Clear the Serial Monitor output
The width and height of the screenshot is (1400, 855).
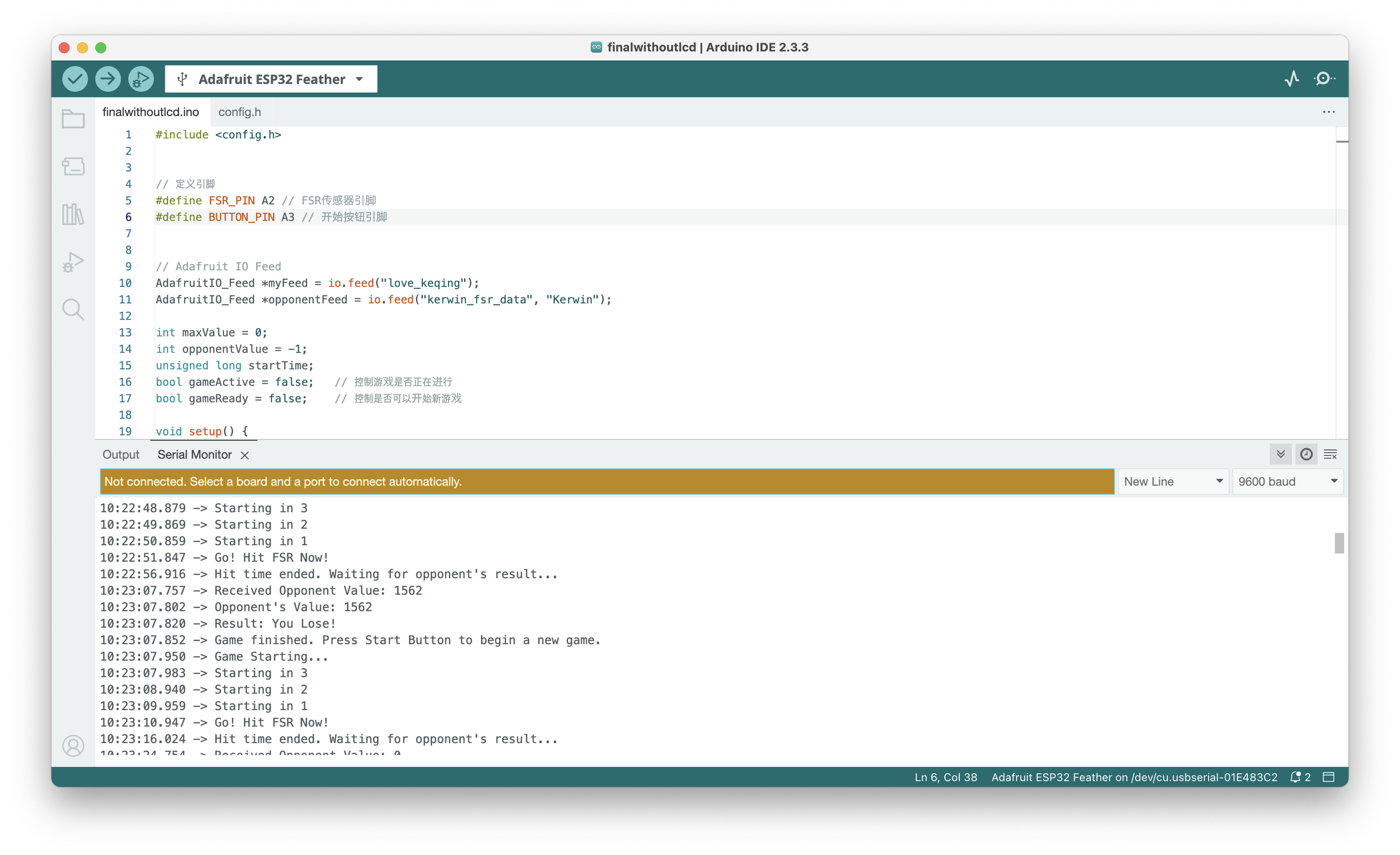coord(1330,454)
